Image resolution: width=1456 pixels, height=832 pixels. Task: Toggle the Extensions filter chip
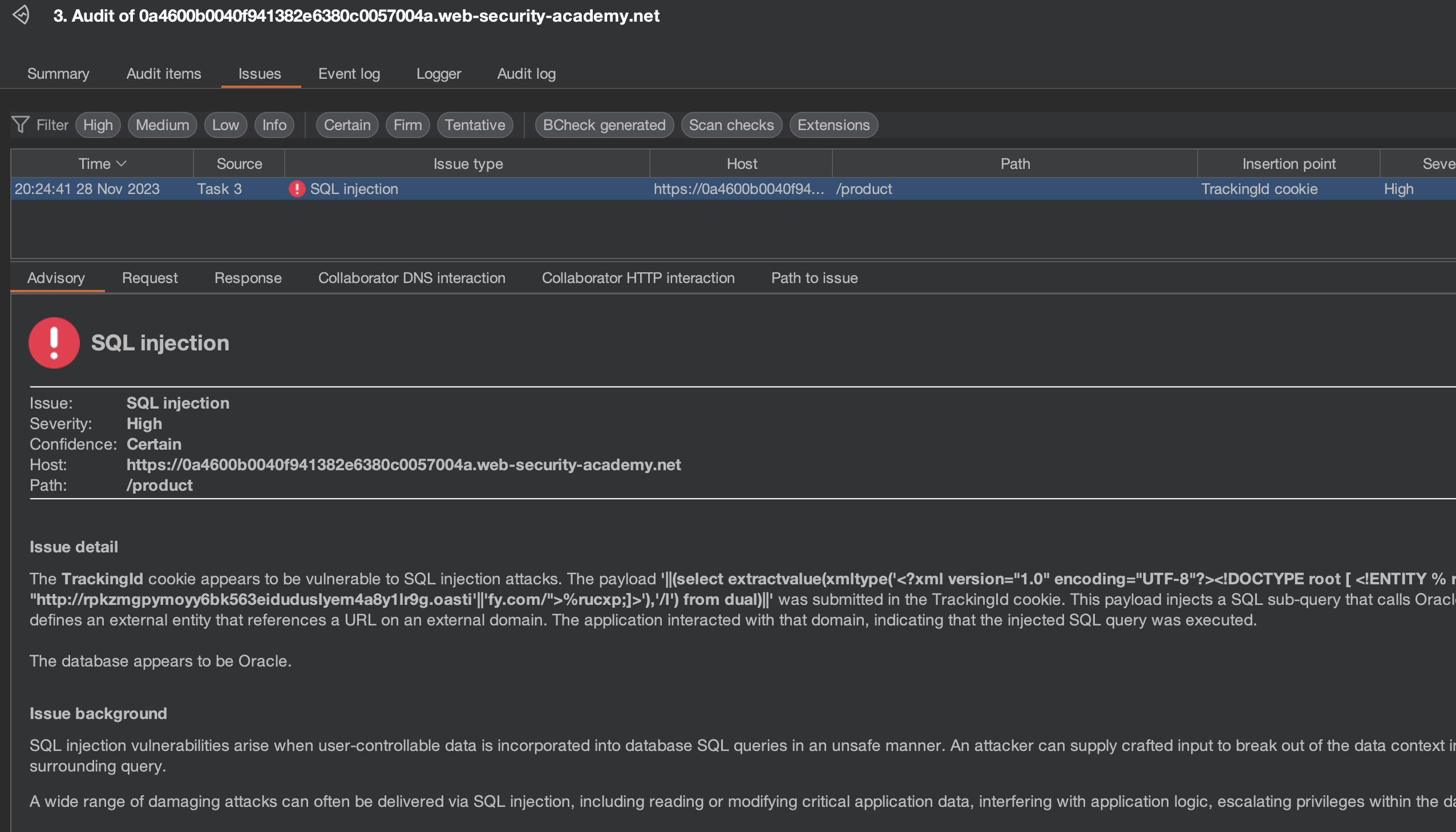click(x=833, y=124)
